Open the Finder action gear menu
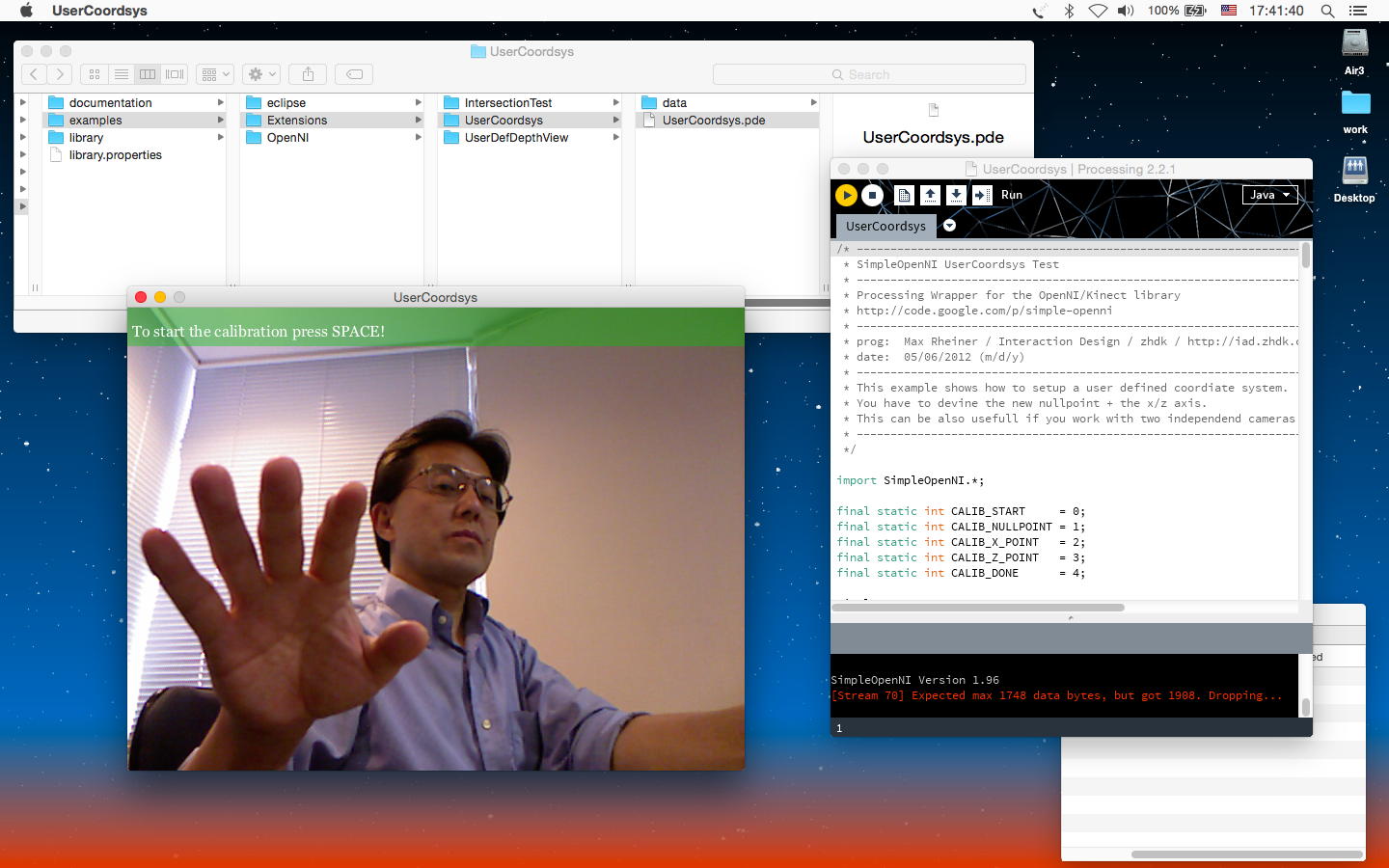This screenshot has height=868, width=1389. pyautogui.click(x=261, y=74)
